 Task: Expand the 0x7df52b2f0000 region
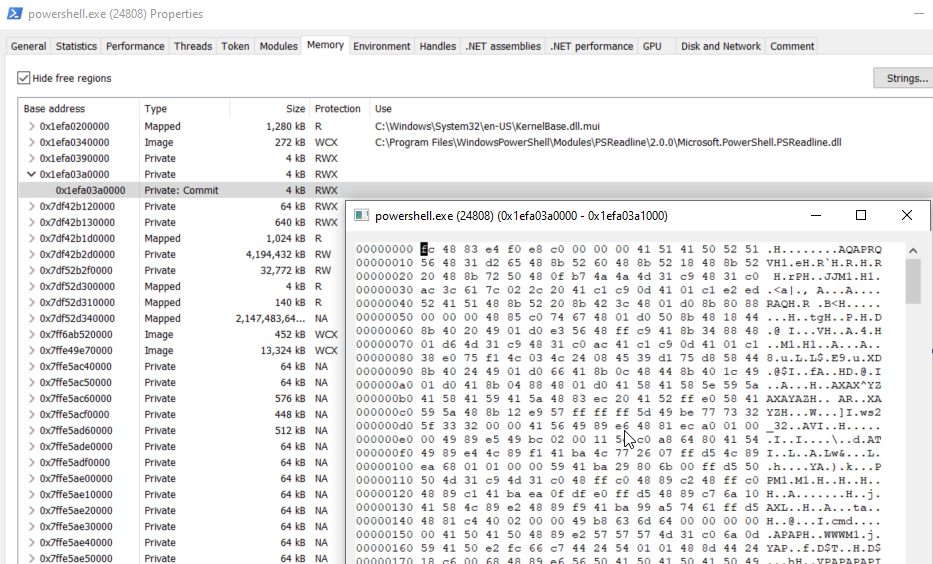click(32, 271)
